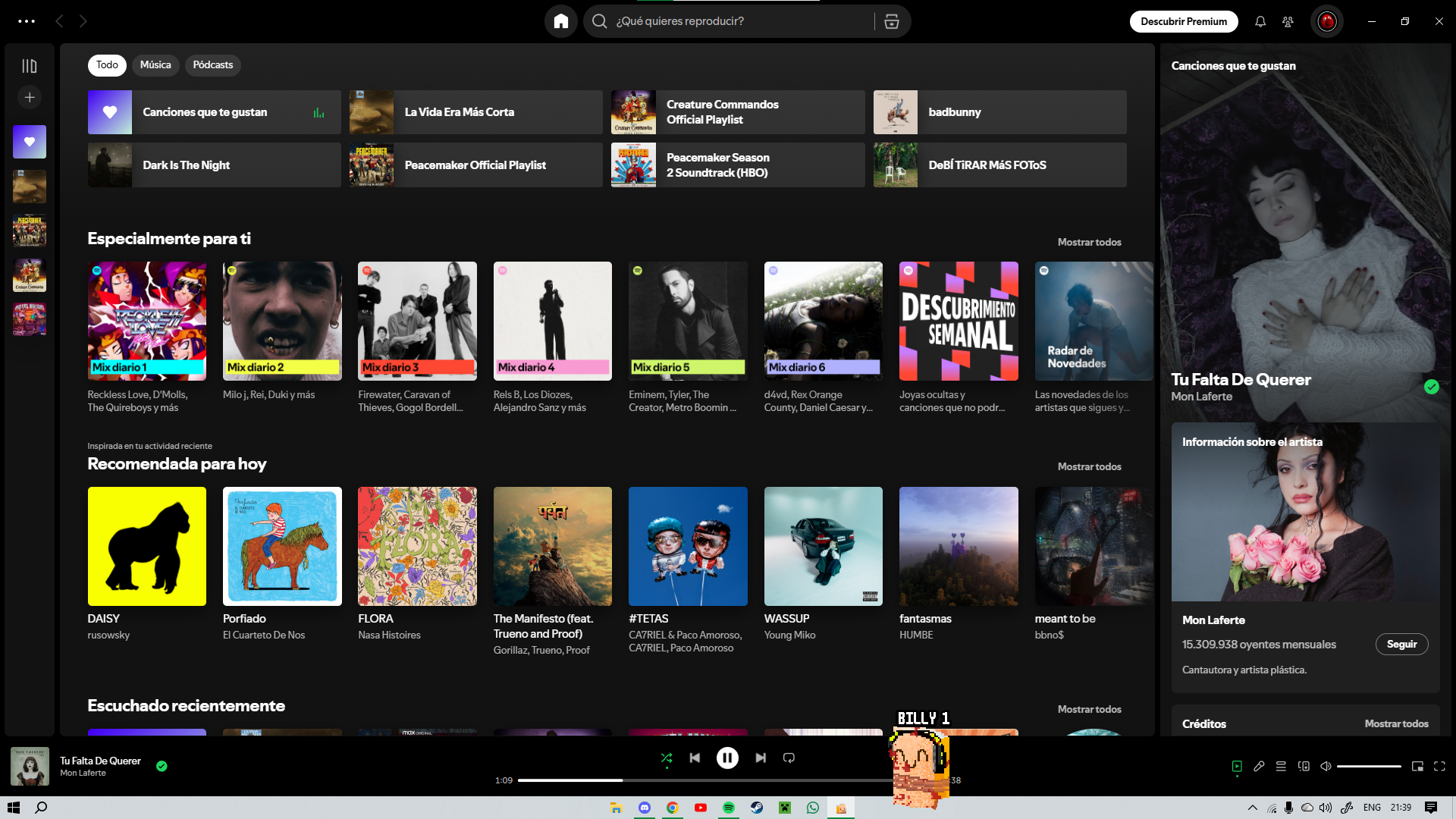
Task: Open the lyrics microphone icon
Action: 1259,766
